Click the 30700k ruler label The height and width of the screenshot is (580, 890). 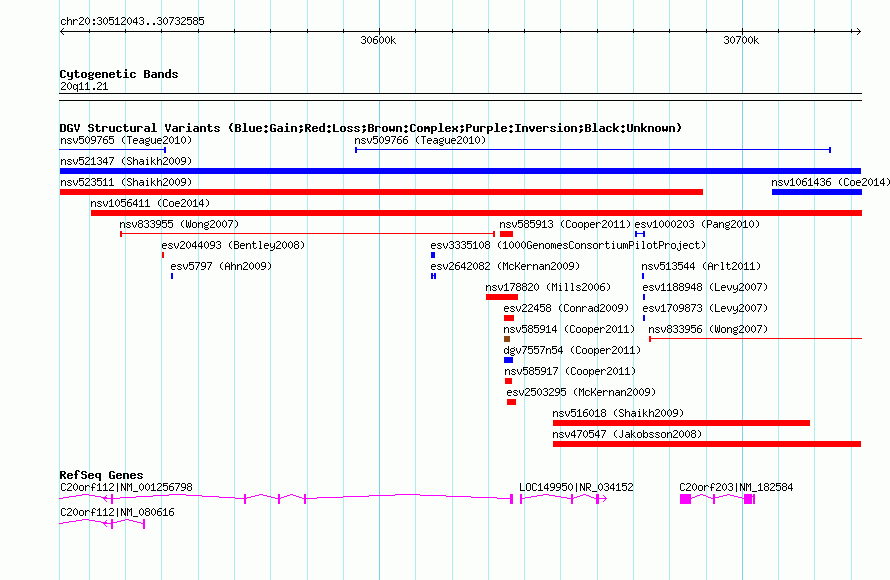pyautogui.click(x=741, y=40)
